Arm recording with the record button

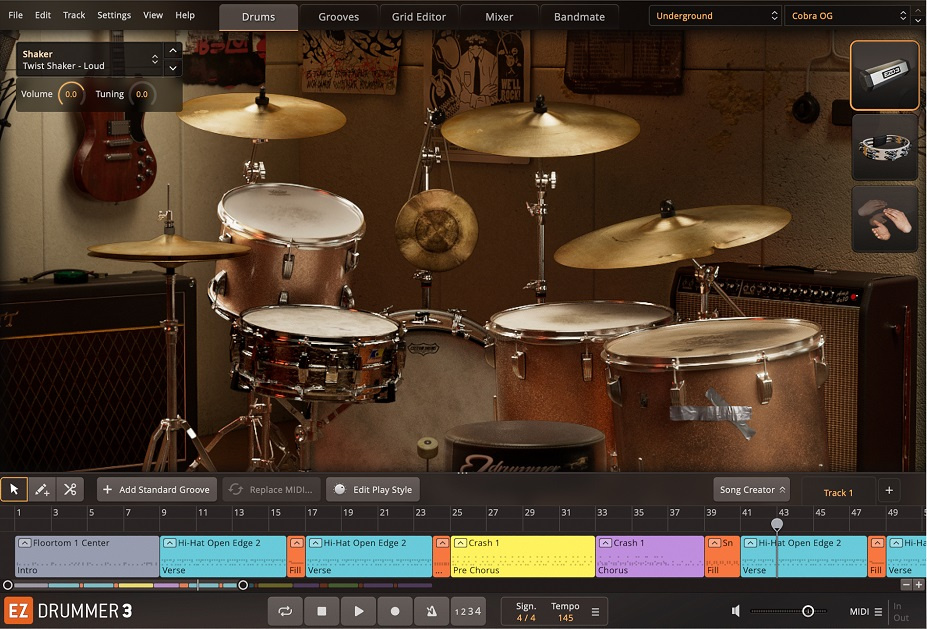click(x=394, y=611)
